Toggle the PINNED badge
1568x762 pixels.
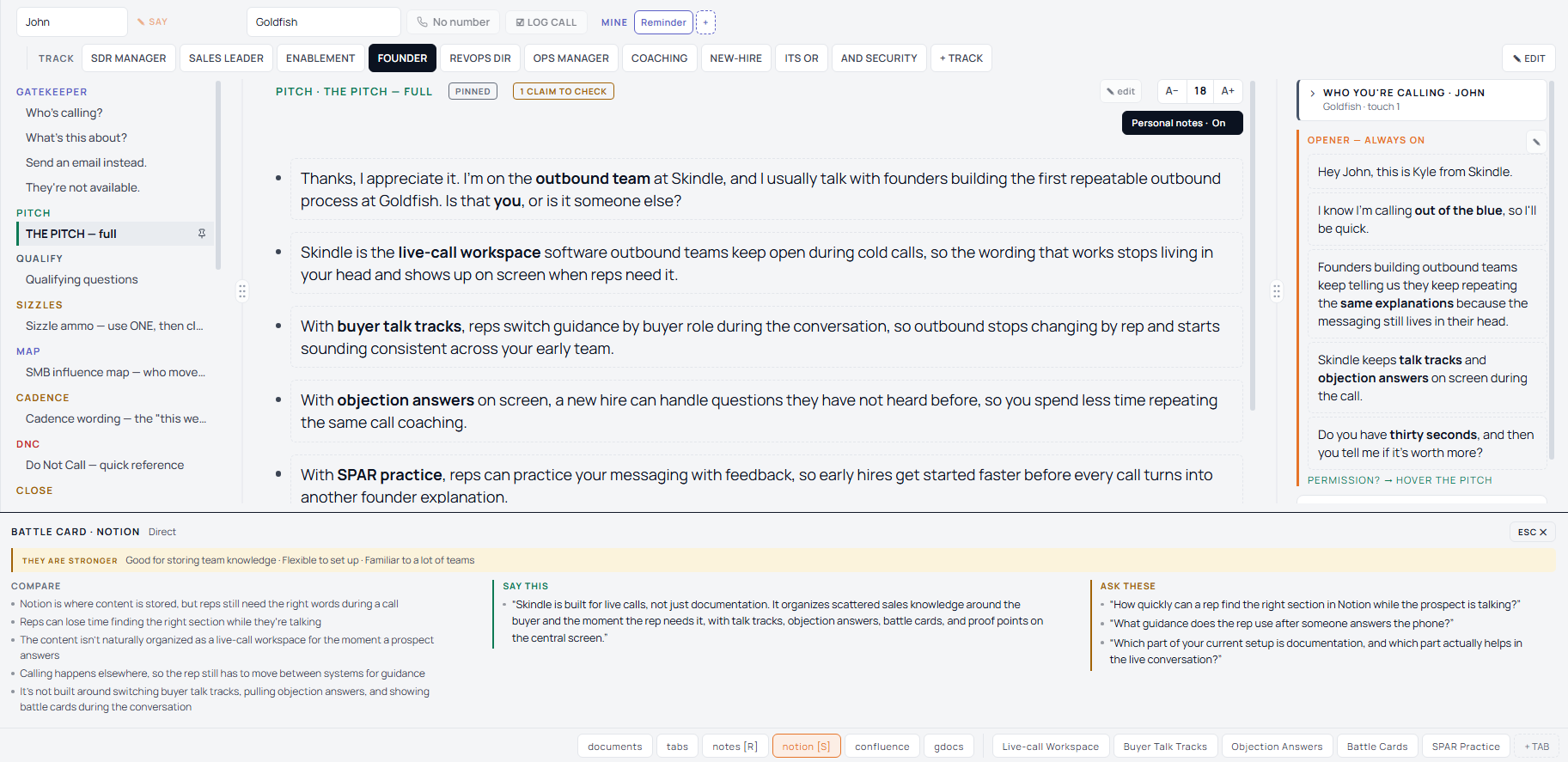[x=473, y=91]
